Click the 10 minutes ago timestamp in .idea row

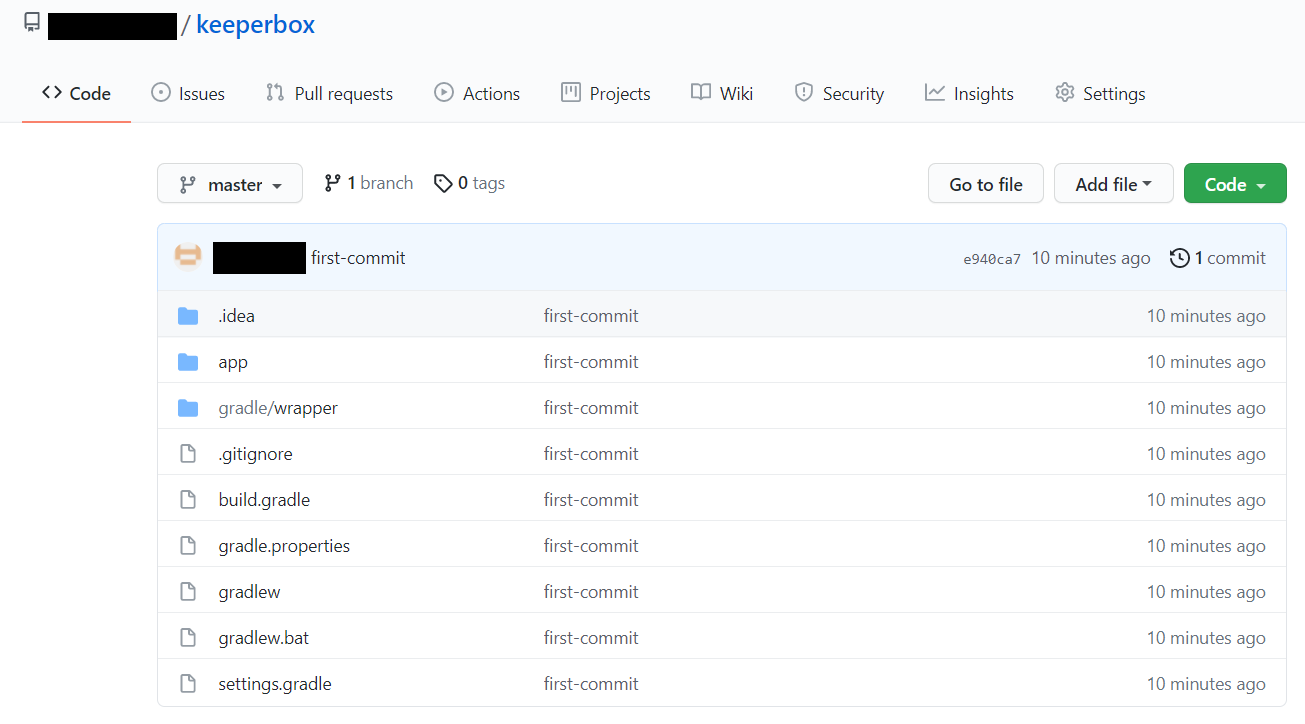tap(1206, 316)
